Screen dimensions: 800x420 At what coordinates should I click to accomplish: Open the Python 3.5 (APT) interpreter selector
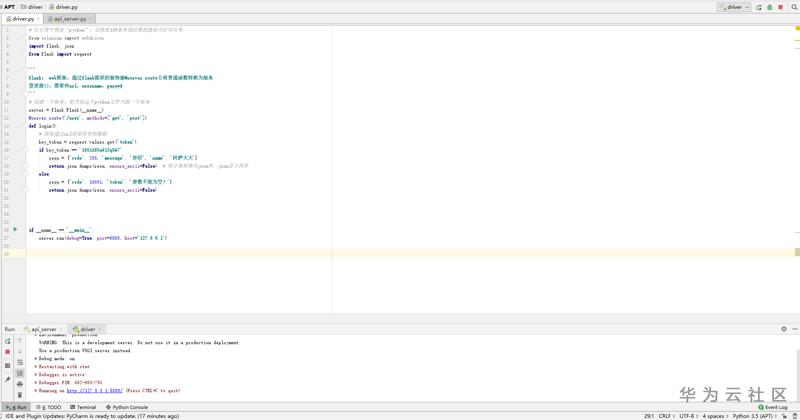755,416
